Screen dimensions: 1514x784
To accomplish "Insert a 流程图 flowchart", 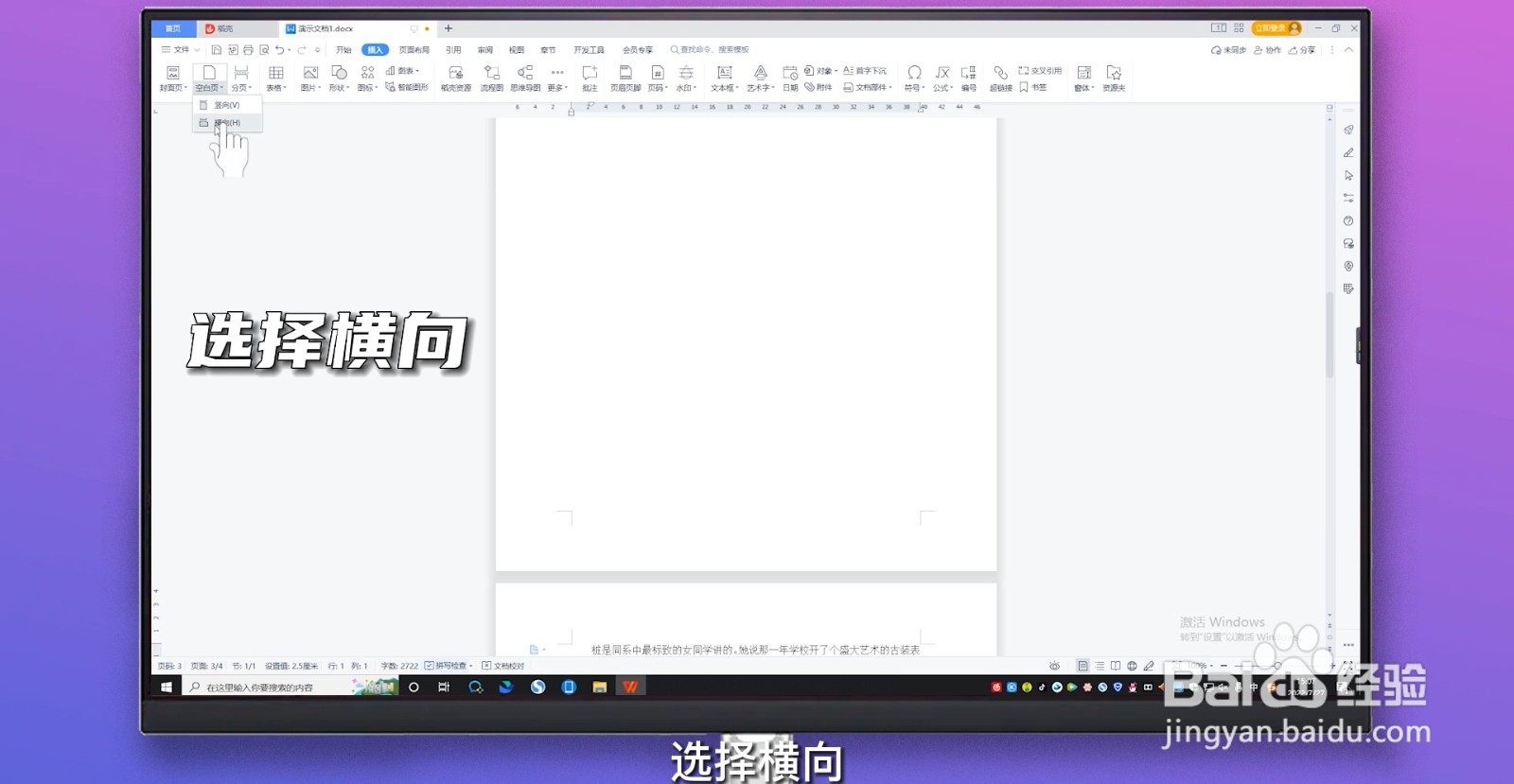I will point(492,78).
